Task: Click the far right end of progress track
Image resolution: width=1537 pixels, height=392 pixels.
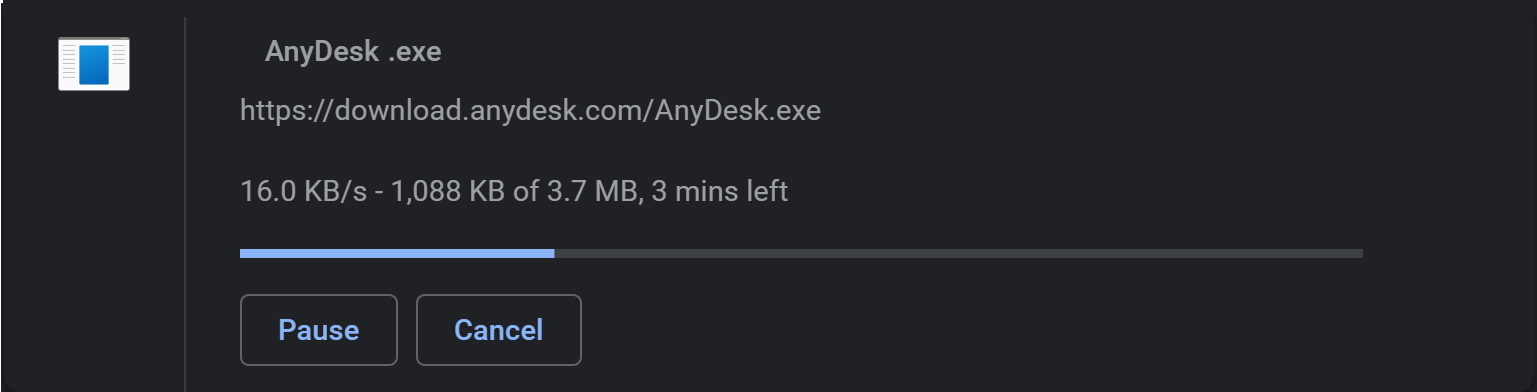Action: point(1360,254)
